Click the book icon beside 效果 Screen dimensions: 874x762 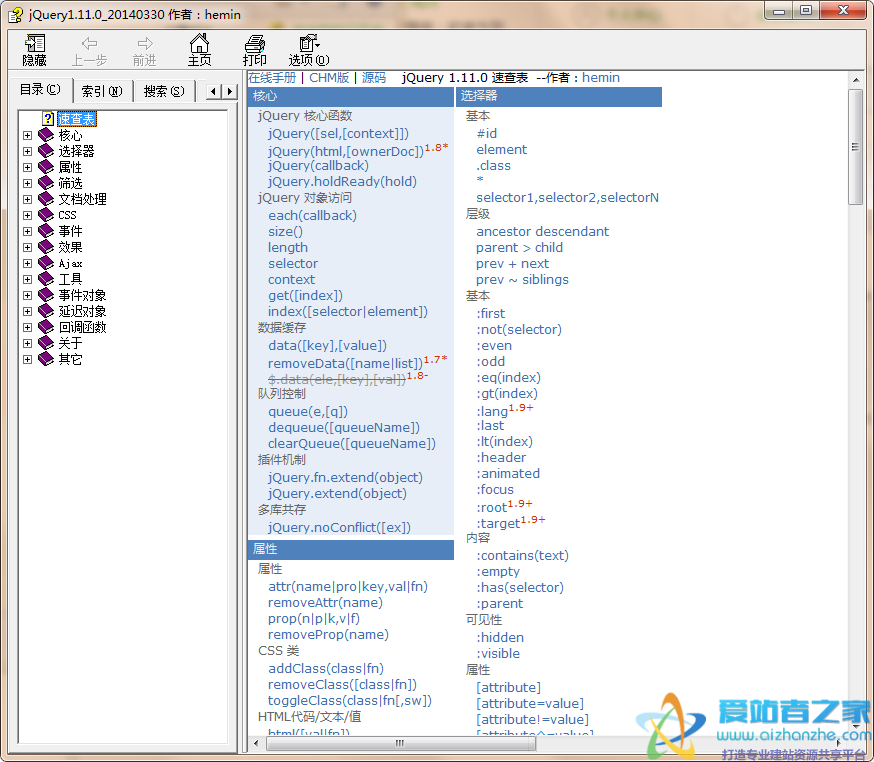click(46, 247)
